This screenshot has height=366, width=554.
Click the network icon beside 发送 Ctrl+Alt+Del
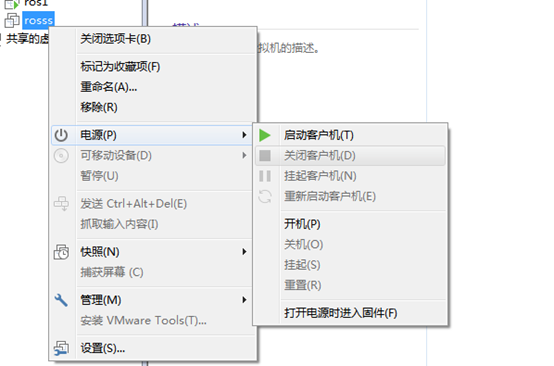coord(61,204)
